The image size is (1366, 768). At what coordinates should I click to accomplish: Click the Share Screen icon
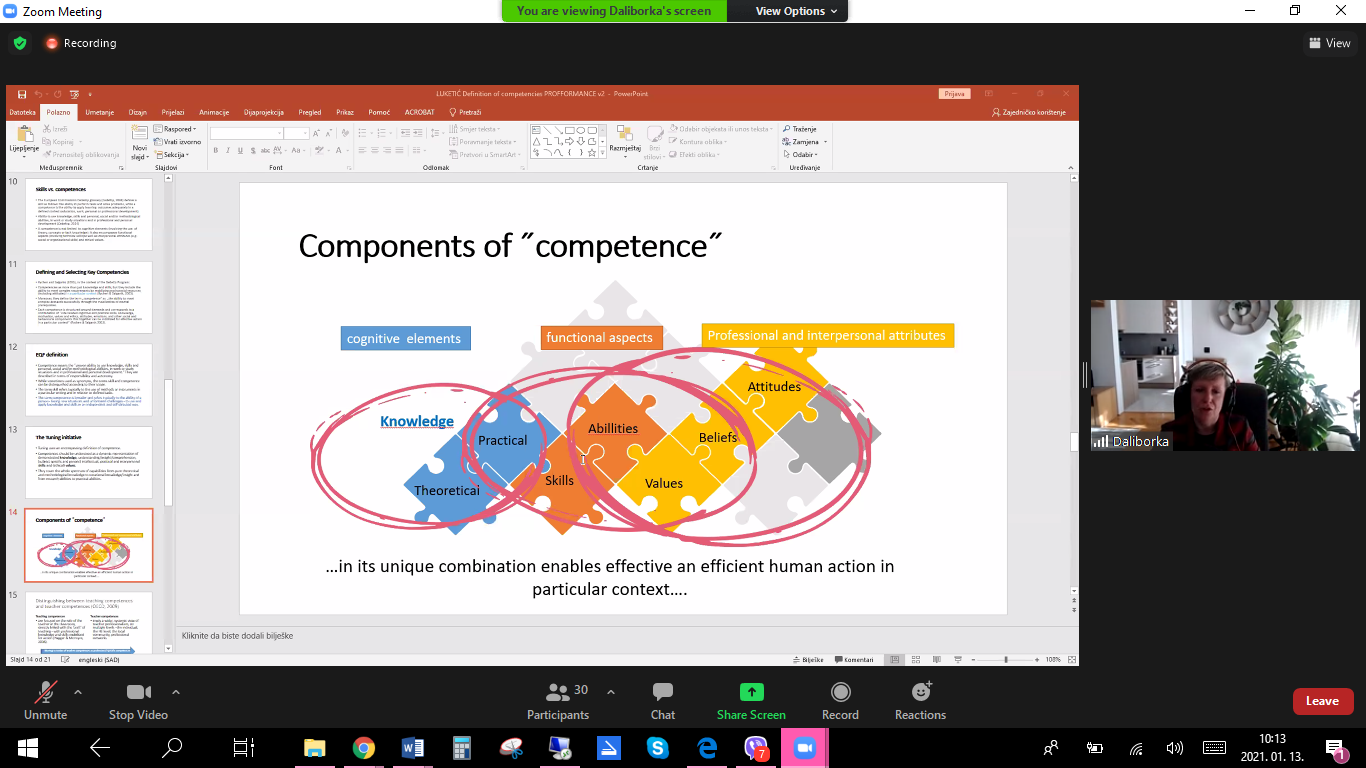[x=751, y=692]
